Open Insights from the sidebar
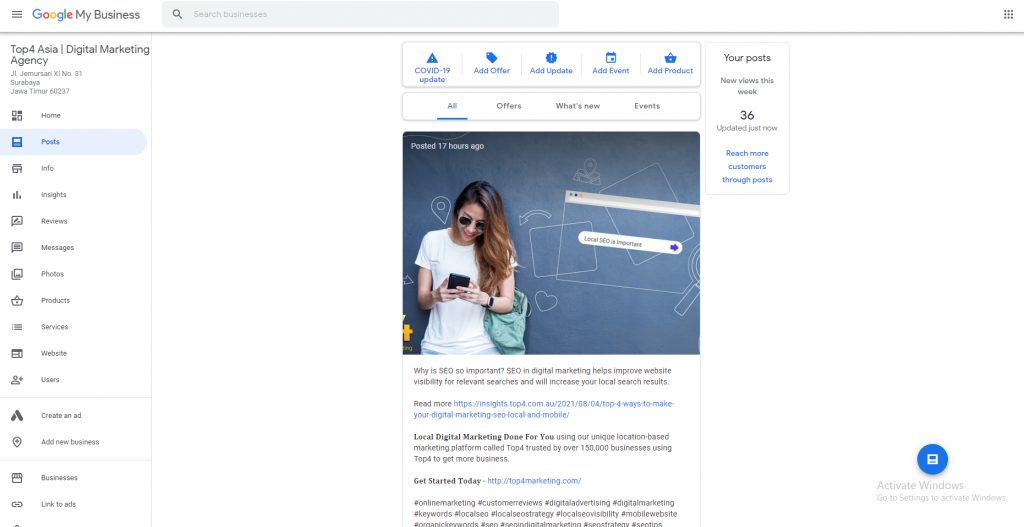The image size is (1024, 527). coord(53,195)
